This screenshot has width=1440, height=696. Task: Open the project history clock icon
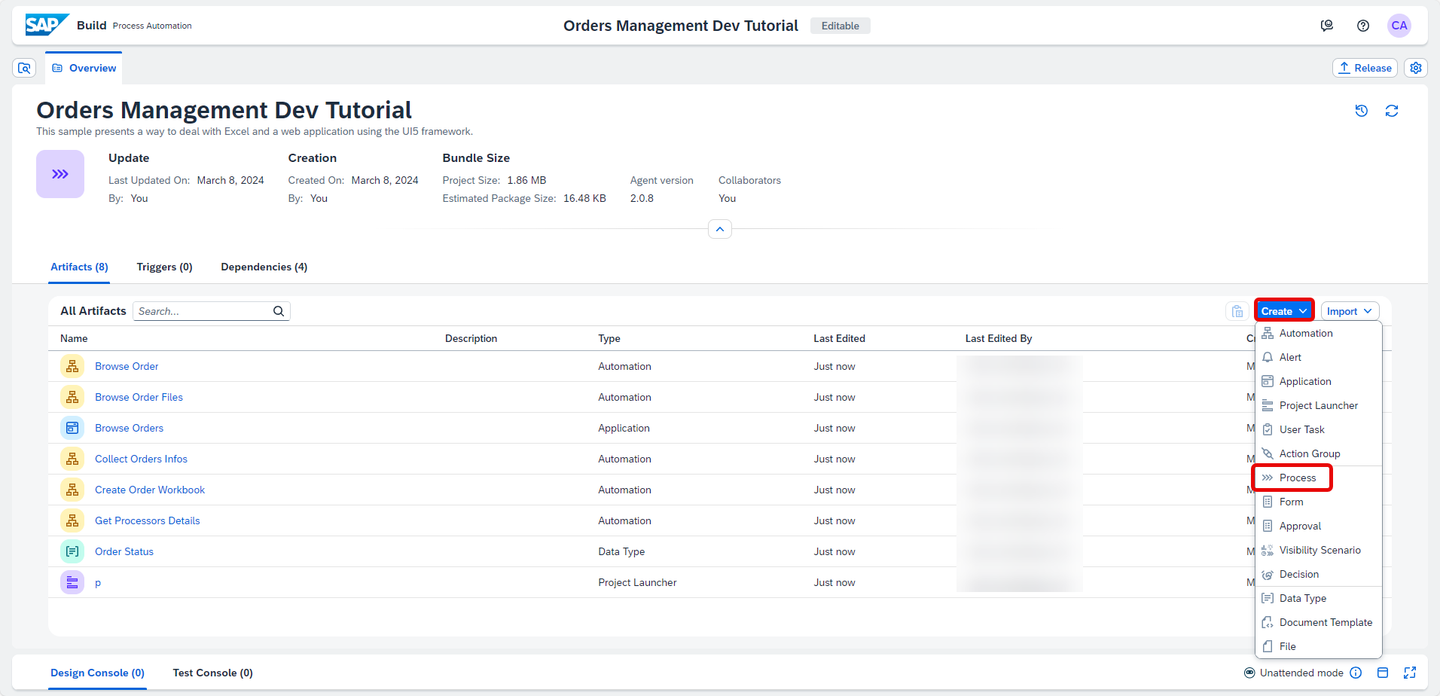tap(1361, 111)
